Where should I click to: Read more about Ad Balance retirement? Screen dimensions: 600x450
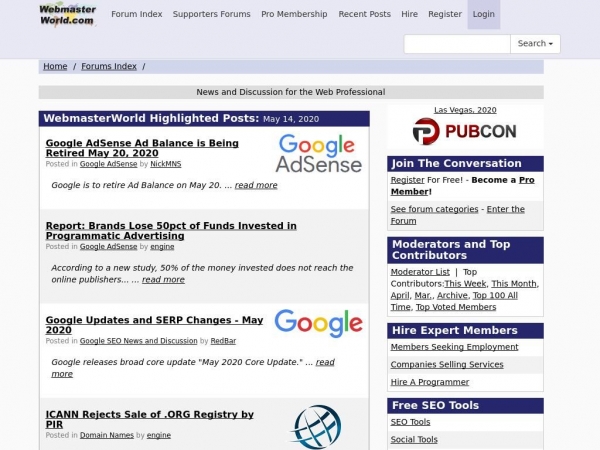(x=256, y=185)
